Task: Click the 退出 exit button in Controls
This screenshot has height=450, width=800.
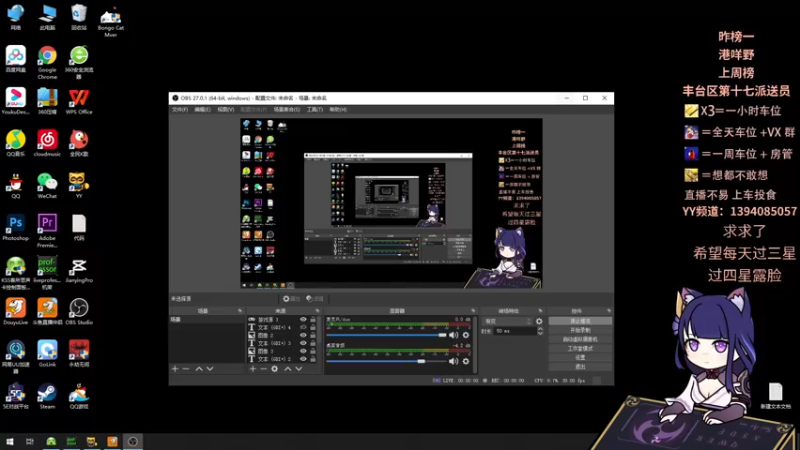Action: click(580, 366)
